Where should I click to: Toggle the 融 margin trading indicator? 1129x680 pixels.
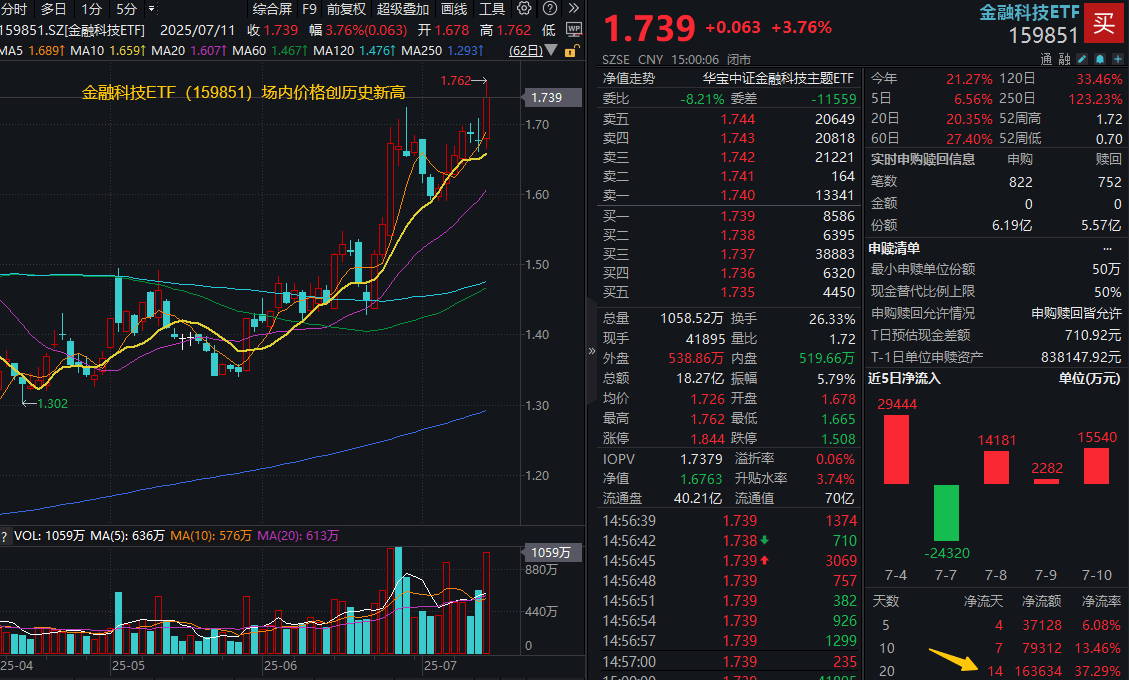(1065, 59)
